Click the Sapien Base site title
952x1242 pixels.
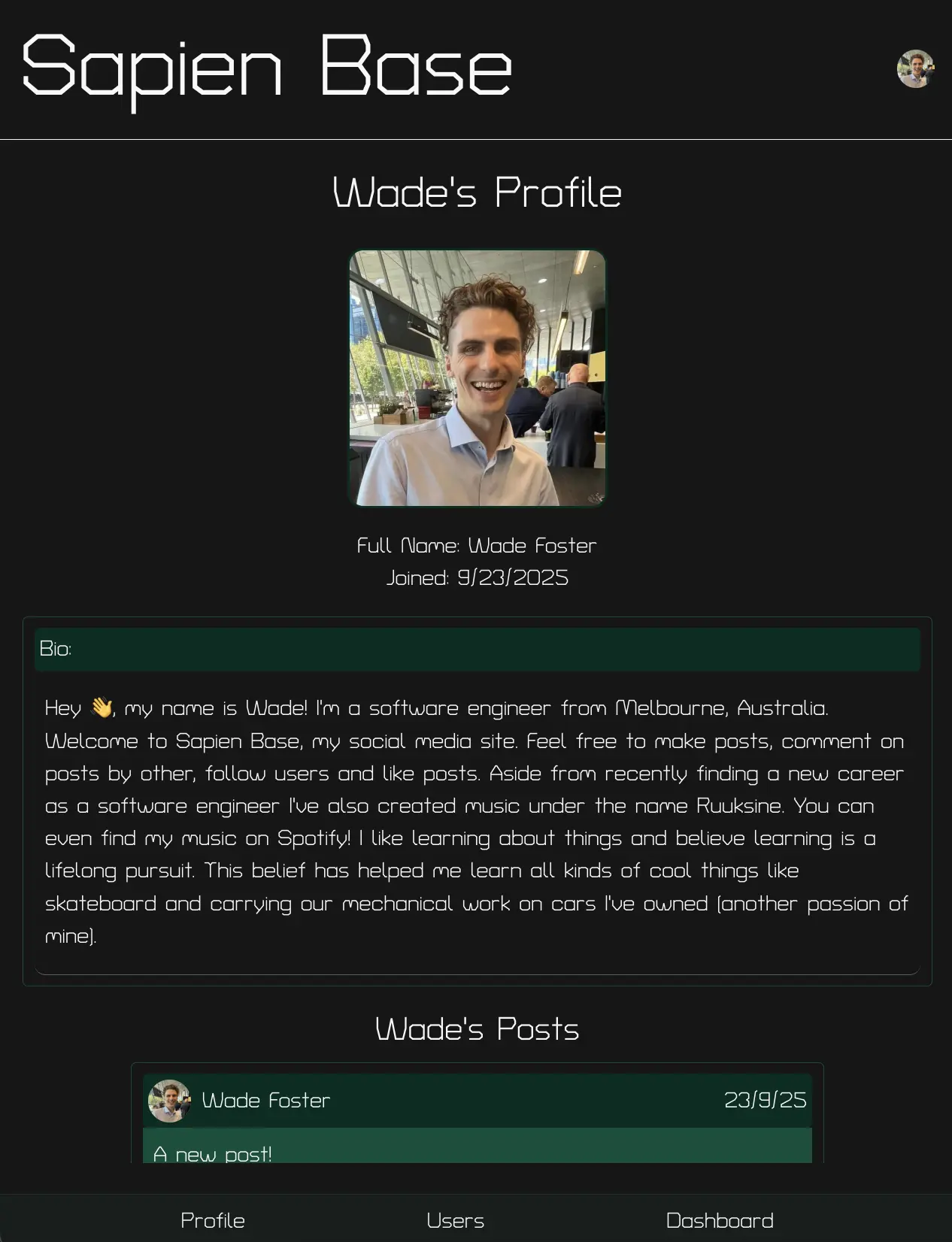(267, 69)
